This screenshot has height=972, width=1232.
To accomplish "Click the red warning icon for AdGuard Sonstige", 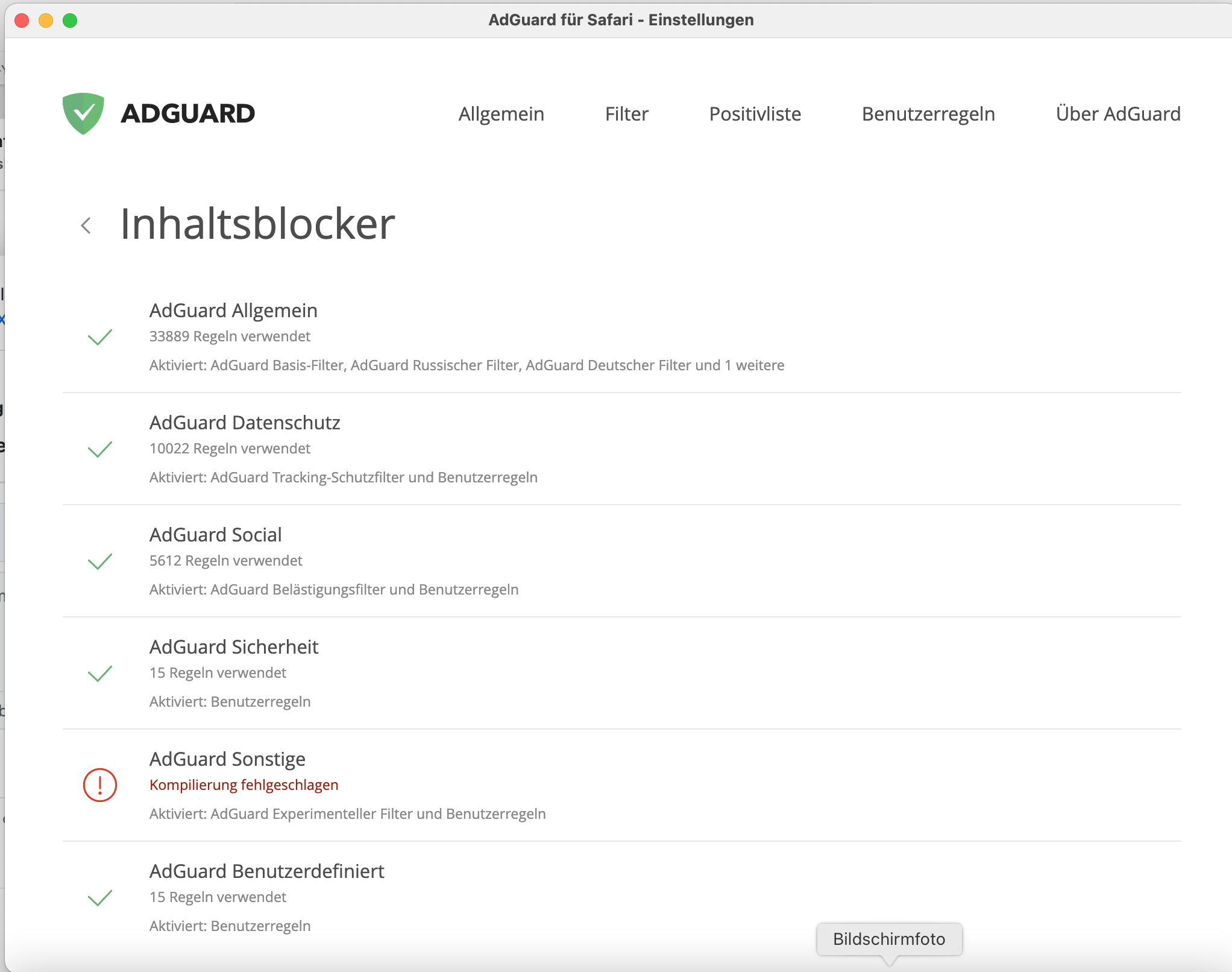I will [100, 785].
